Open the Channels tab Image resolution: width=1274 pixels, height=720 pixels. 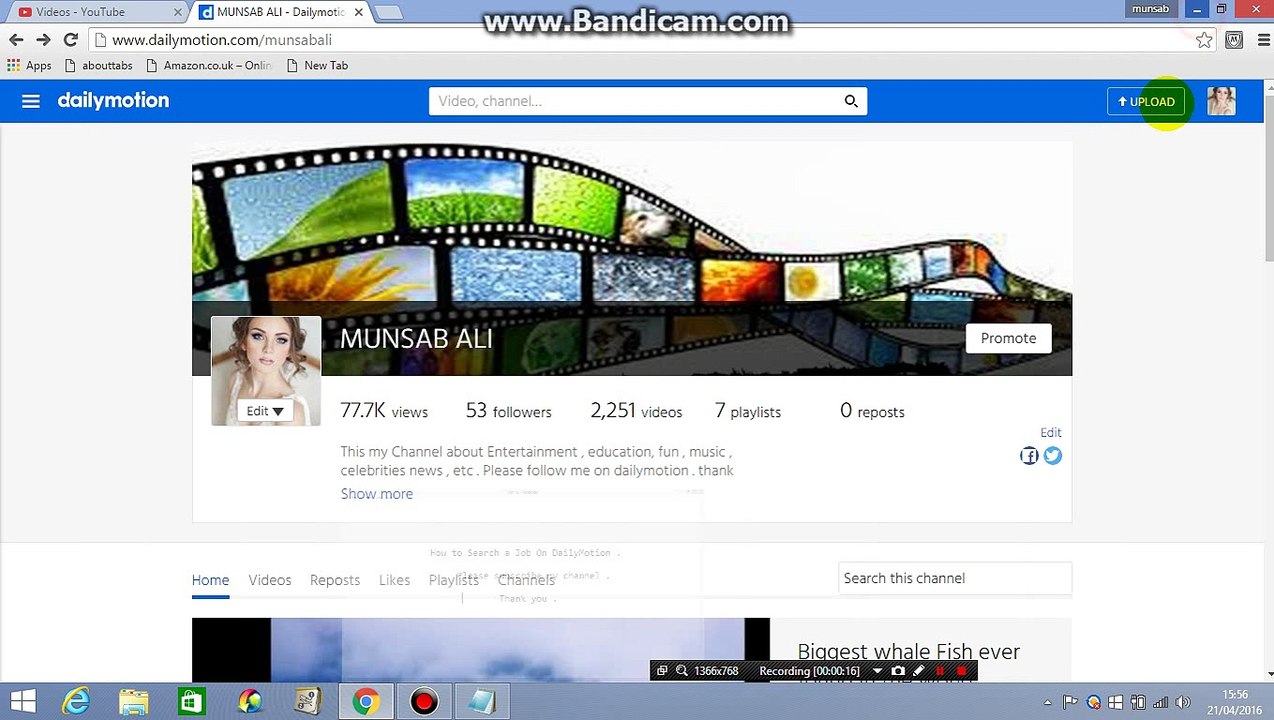[x=526, y=580]
